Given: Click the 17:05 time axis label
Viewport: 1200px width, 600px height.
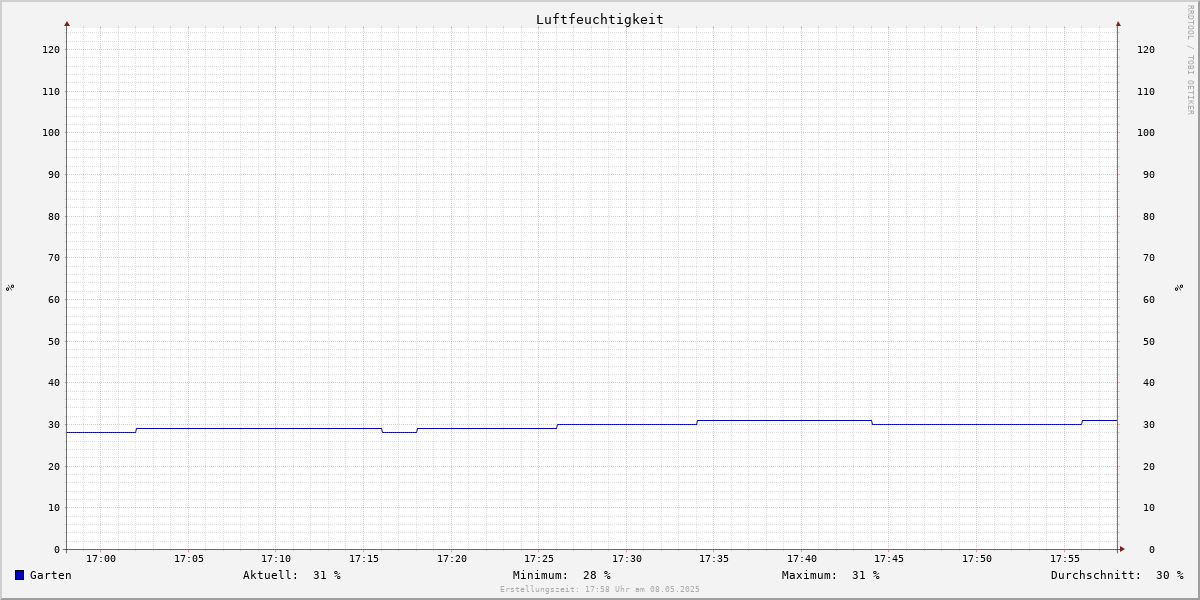Looking at the screenshot, I should click(189, 559).
